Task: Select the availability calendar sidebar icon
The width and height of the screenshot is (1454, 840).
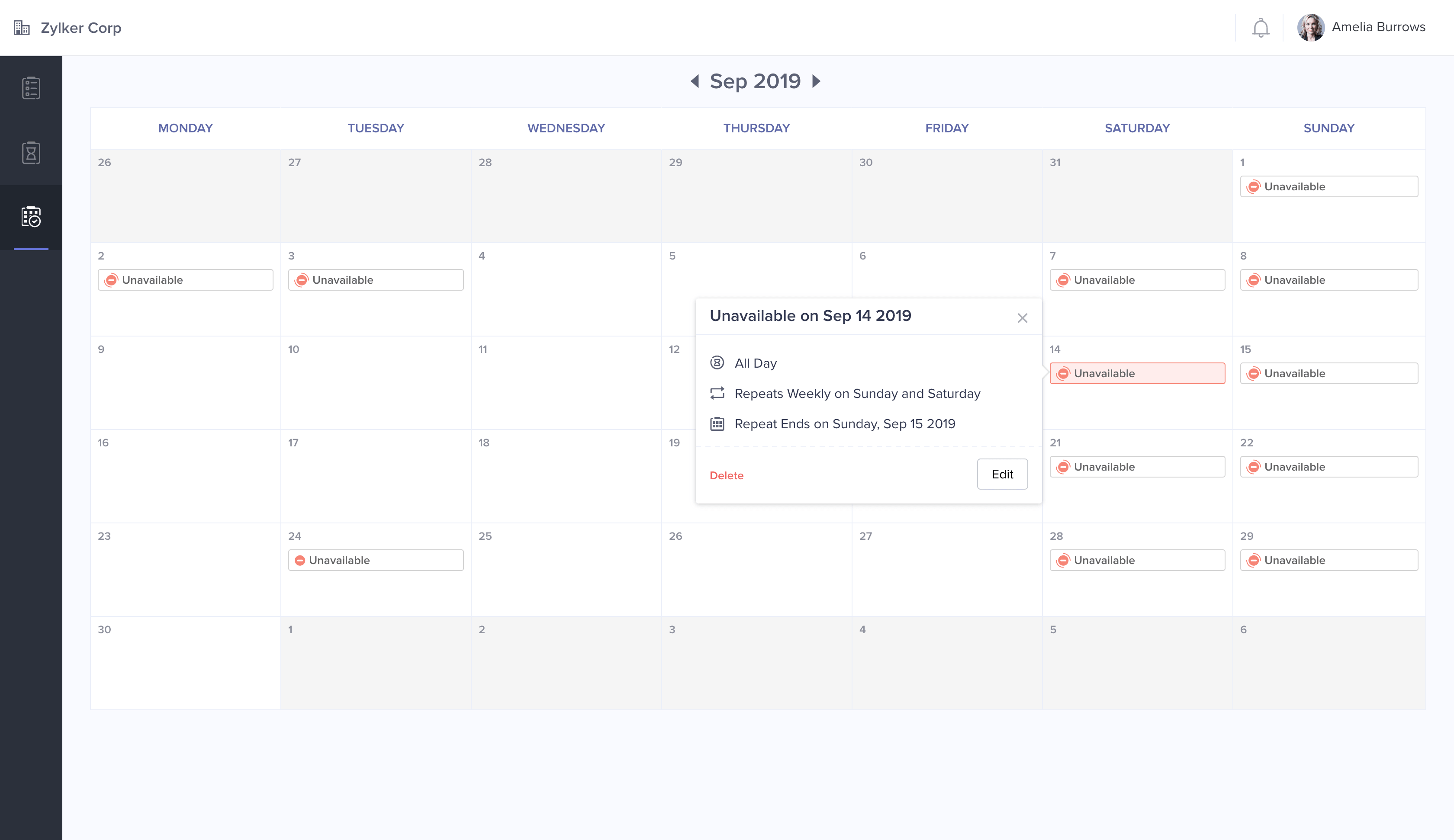Action: (x=31, y=217)
